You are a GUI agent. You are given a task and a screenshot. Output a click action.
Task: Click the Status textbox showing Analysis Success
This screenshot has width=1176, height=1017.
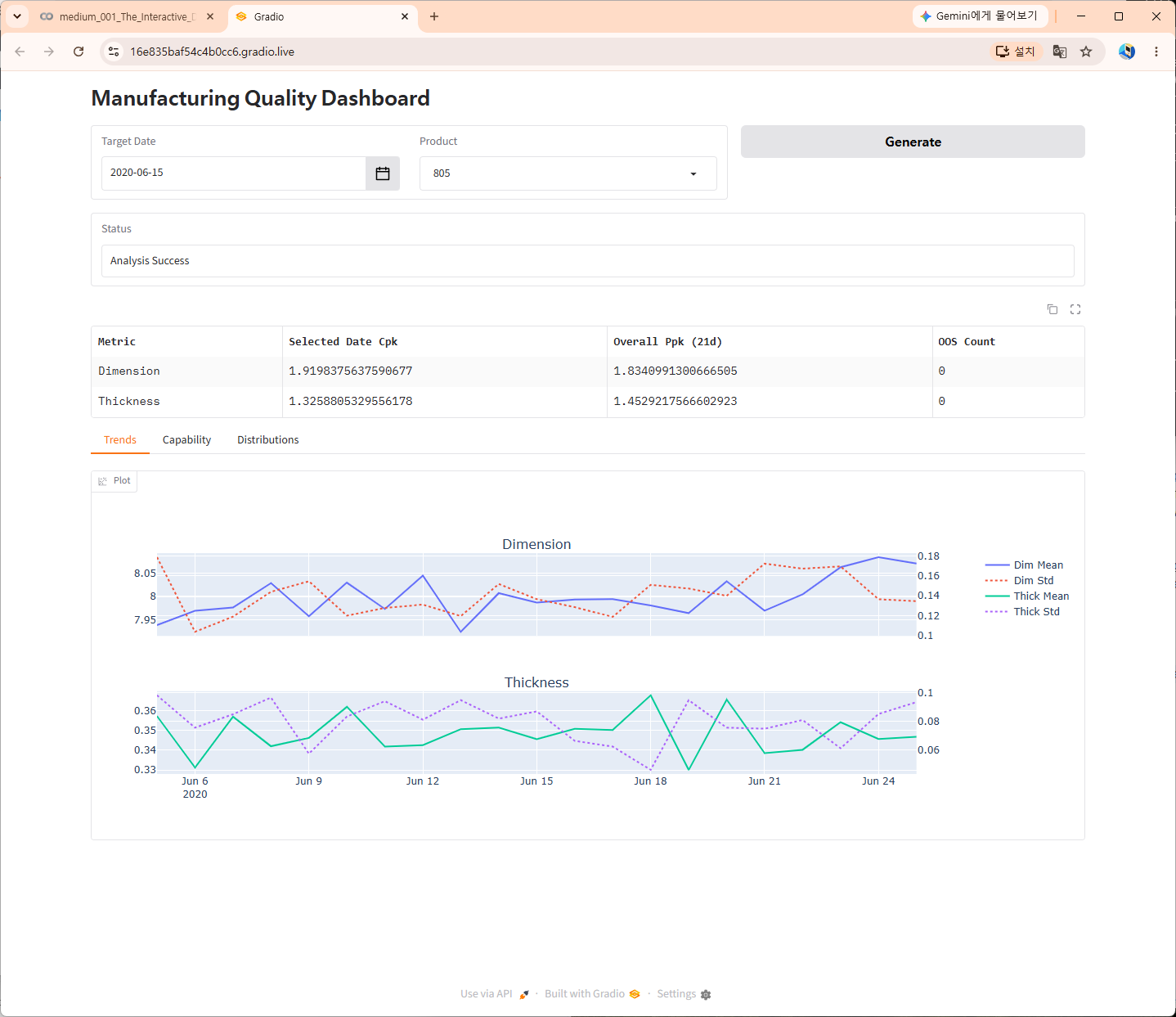[587, 261]
